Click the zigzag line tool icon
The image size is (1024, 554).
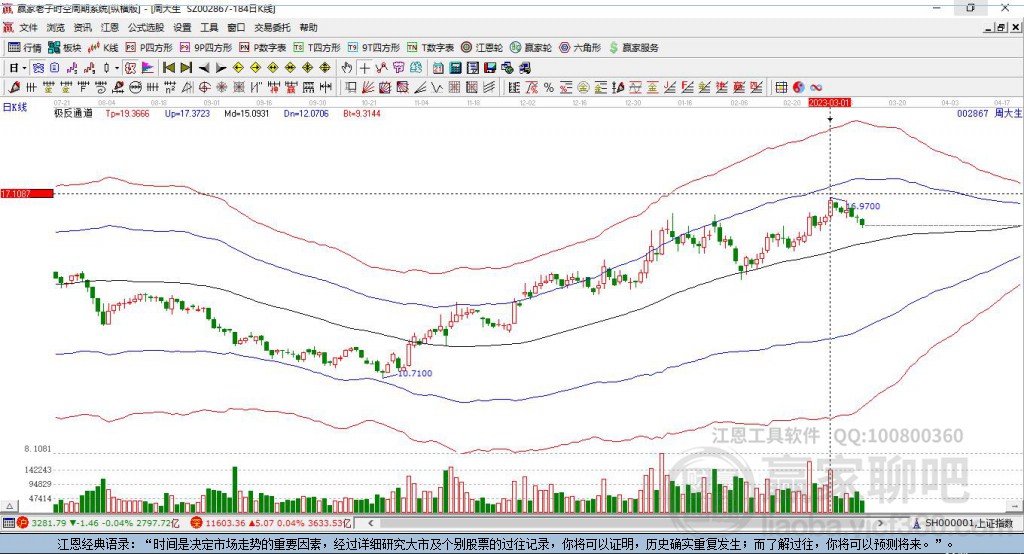click(x=437, y=87)
